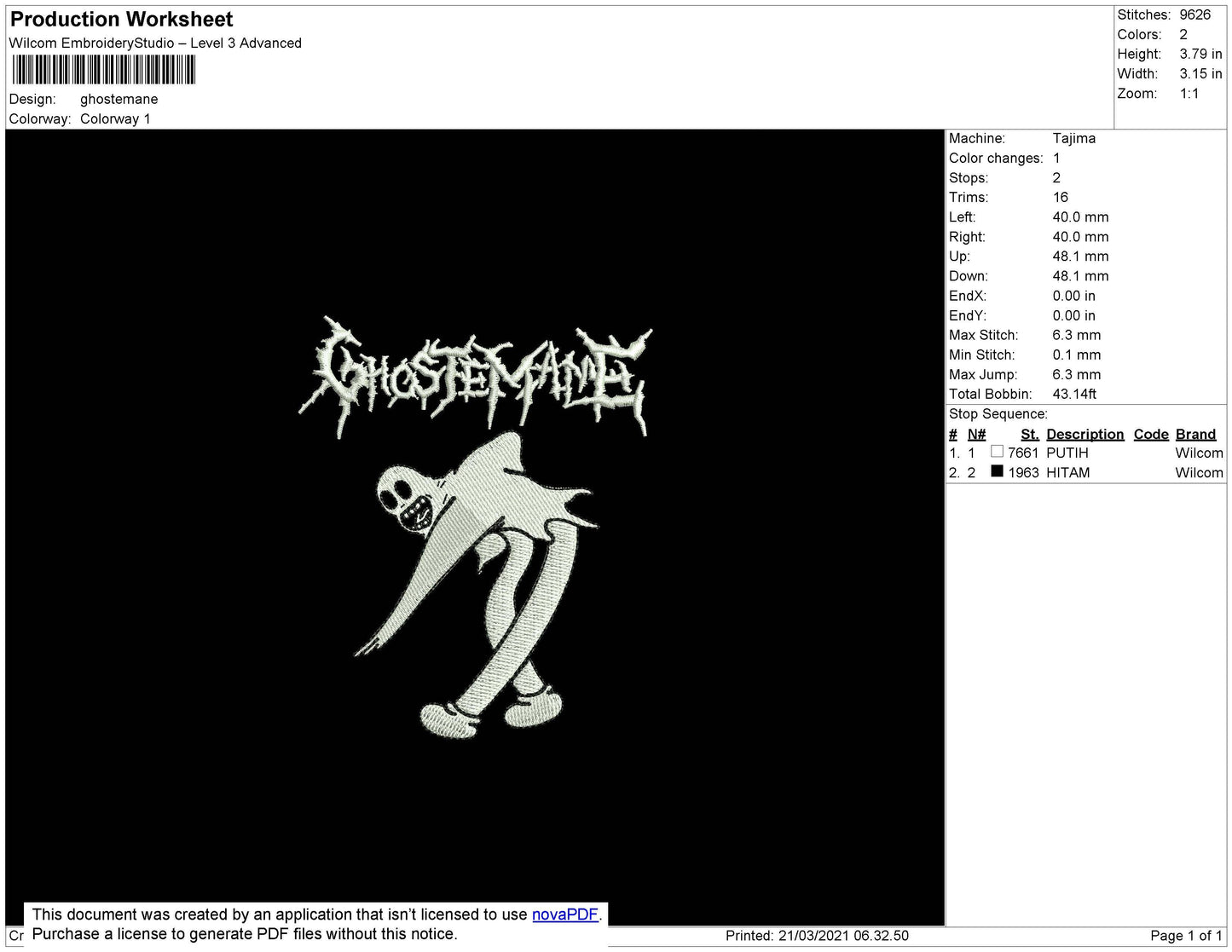The width and height of the screenshot is (1232, 952).
Task: Select the EndX value '0.00 in'
Action: [1074, 296]
